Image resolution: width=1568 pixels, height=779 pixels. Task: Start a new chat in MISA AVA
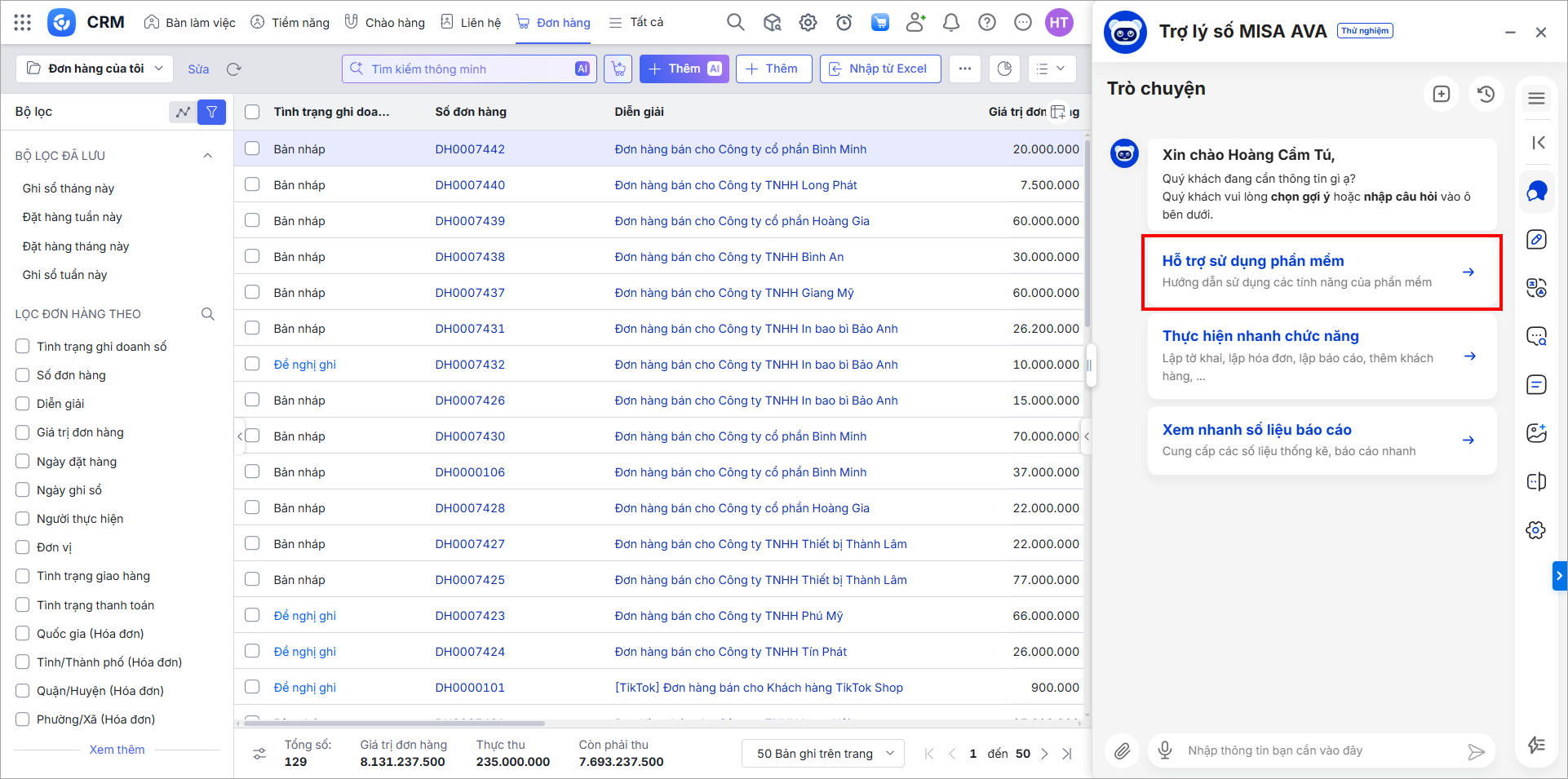(1441, 94)
